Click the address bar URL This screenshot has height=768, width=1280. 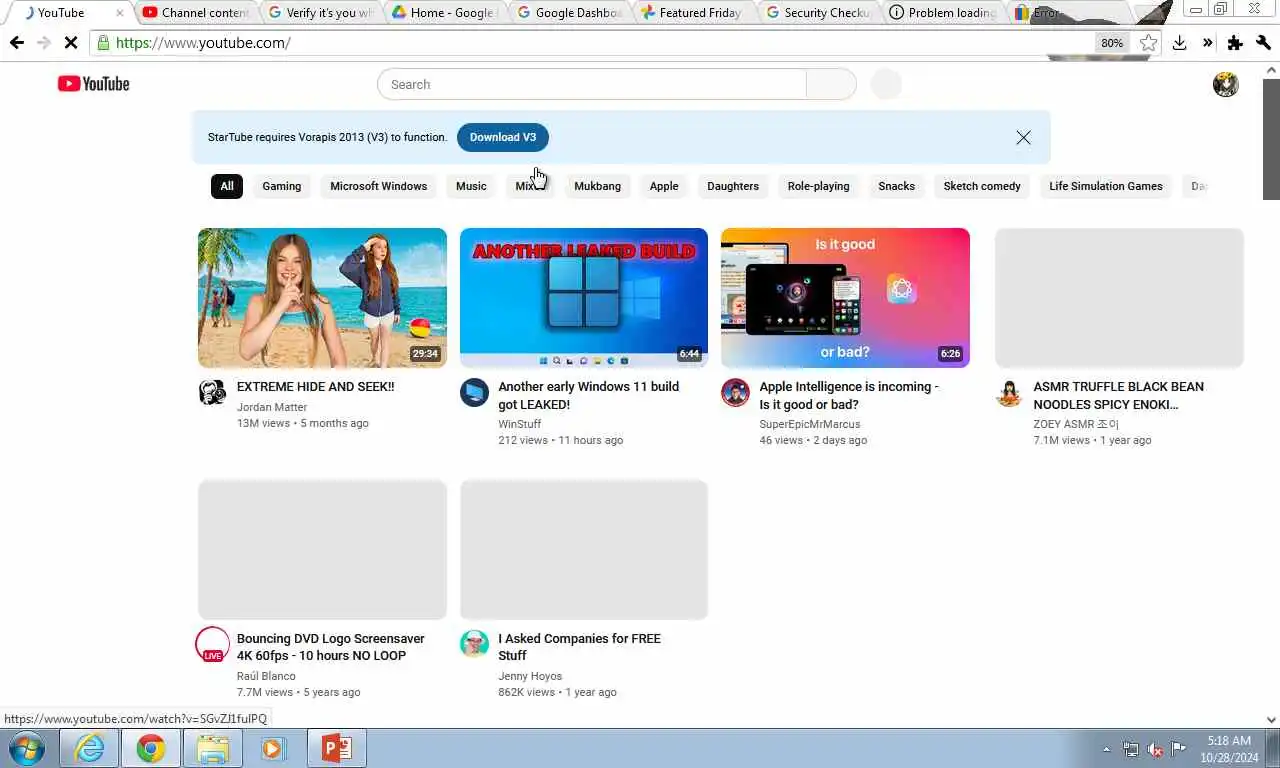(203, 43)
